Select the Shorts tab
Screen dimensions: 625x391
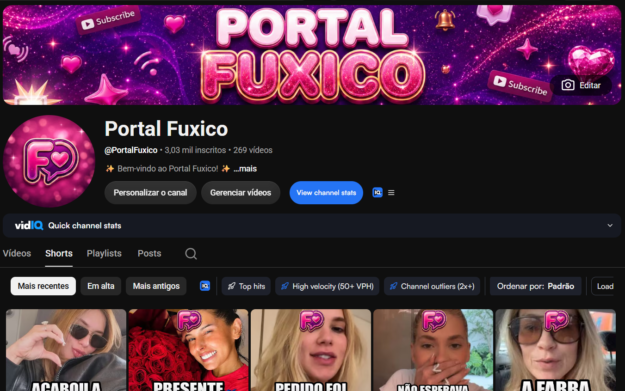(x=59, y=253)
